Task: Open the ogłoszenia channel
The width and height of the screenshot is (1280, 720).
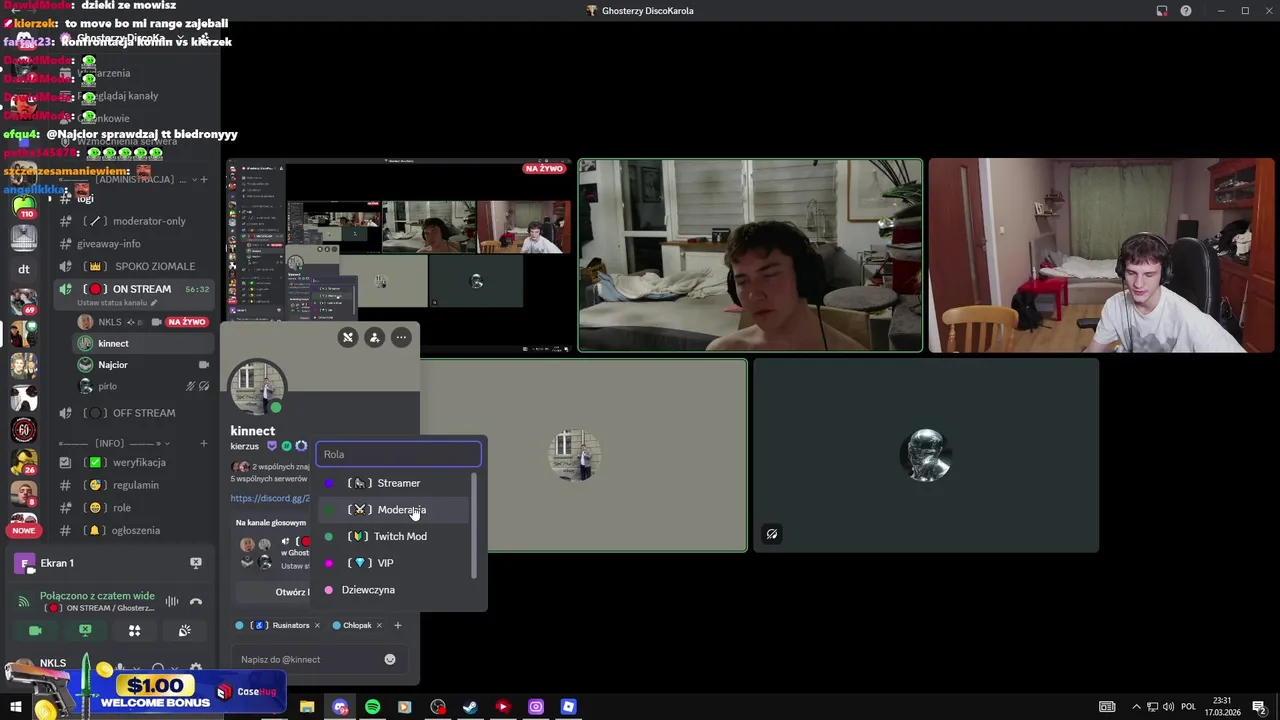Action: [x=135, y=530]
